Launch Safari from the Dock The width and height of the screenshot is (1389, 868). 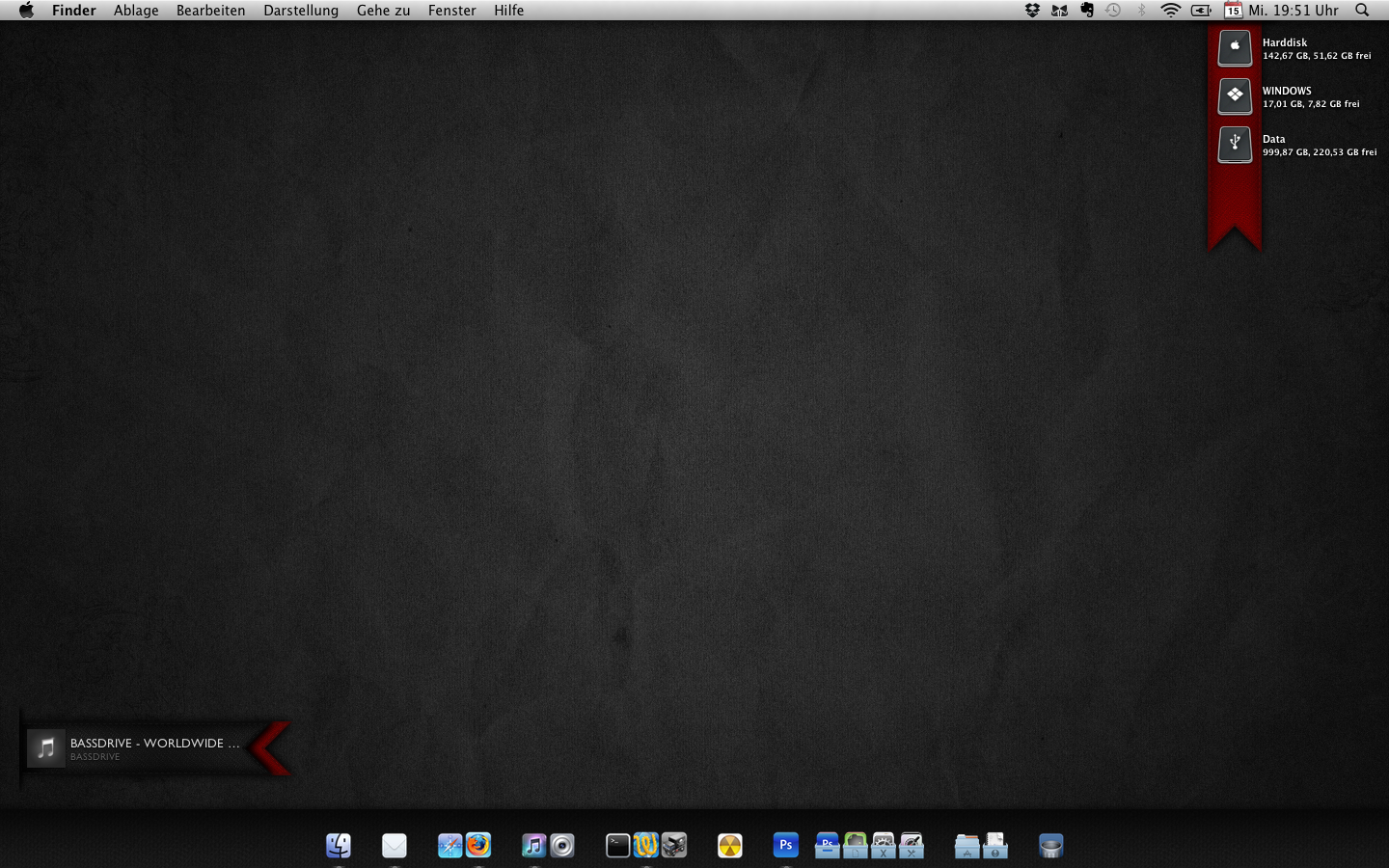[450, 846]
